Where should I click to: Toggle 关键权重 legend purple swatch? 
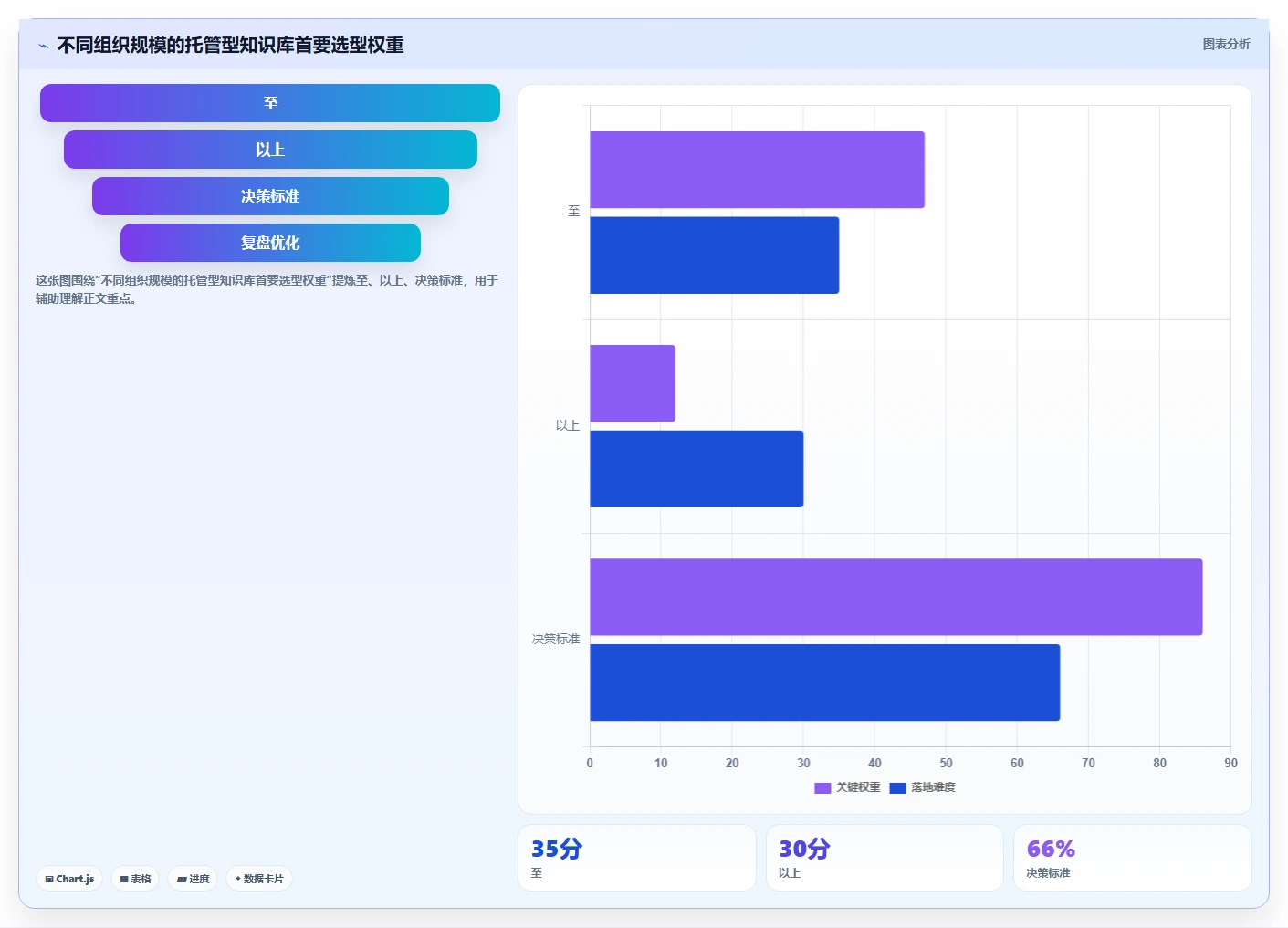coord(822,788)
